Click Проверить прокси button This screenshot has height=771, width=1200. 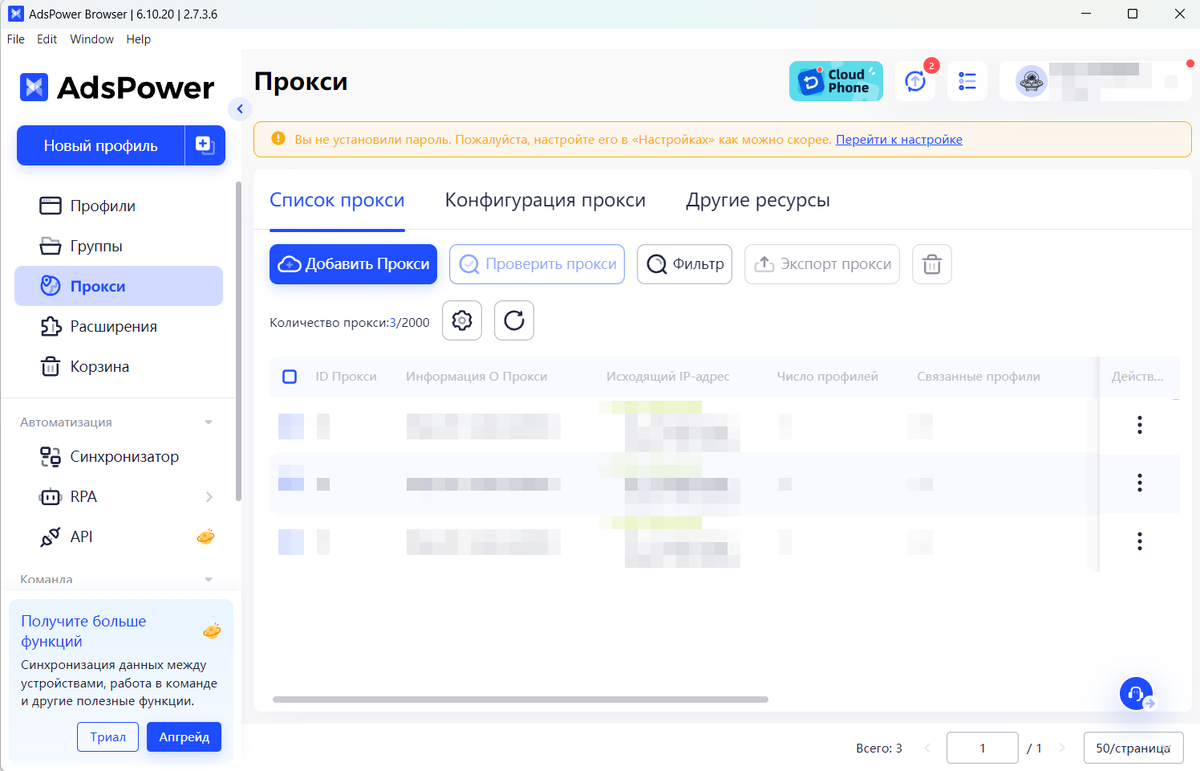537,264
